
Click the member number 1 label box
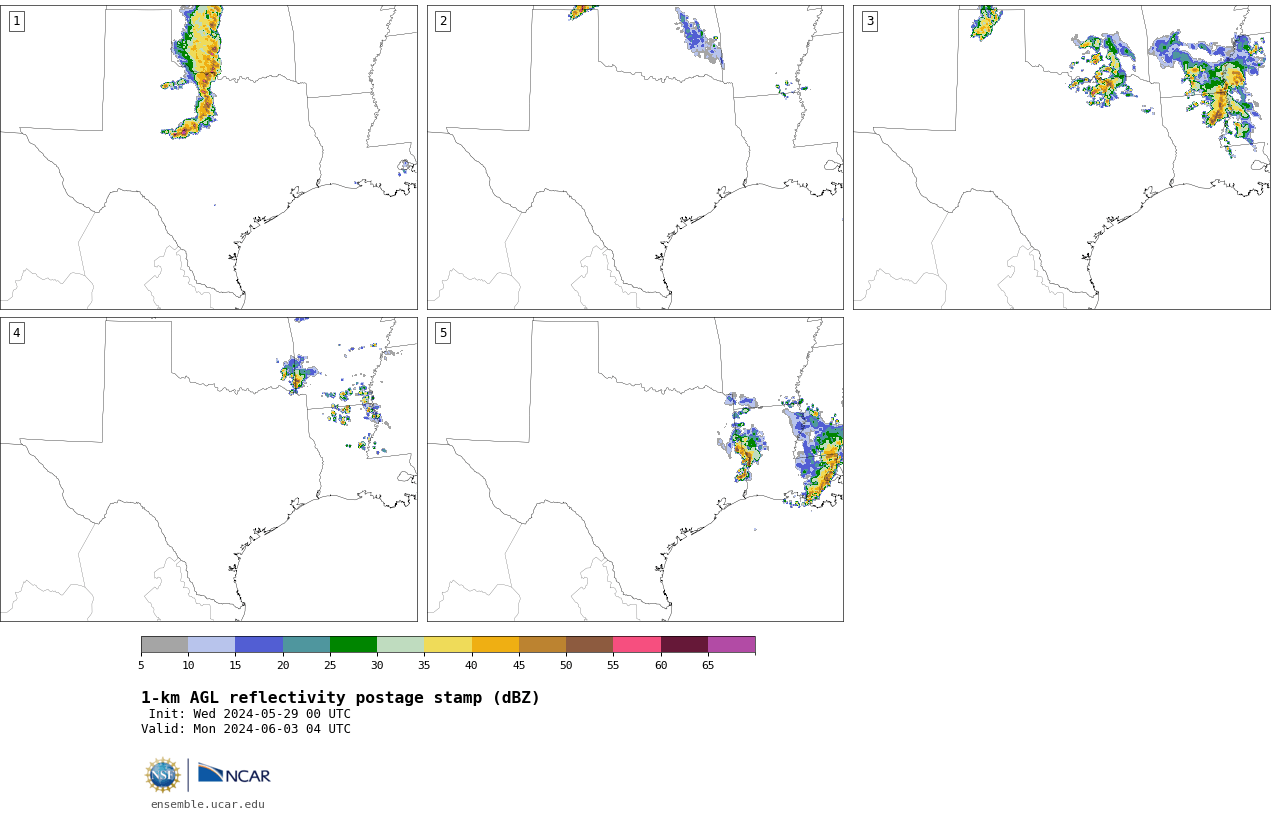tap(16, 21)
